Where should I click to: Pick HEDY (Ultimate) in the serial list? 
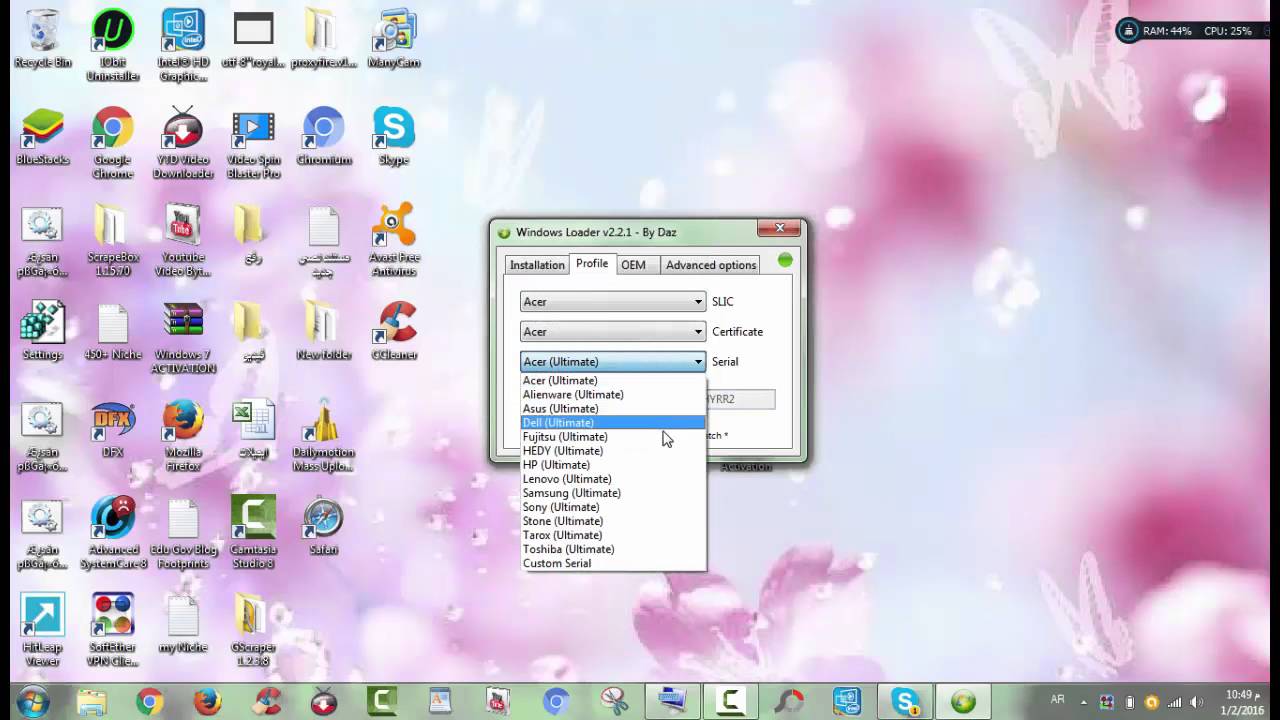pyautogui.click(x=613, y=451)
